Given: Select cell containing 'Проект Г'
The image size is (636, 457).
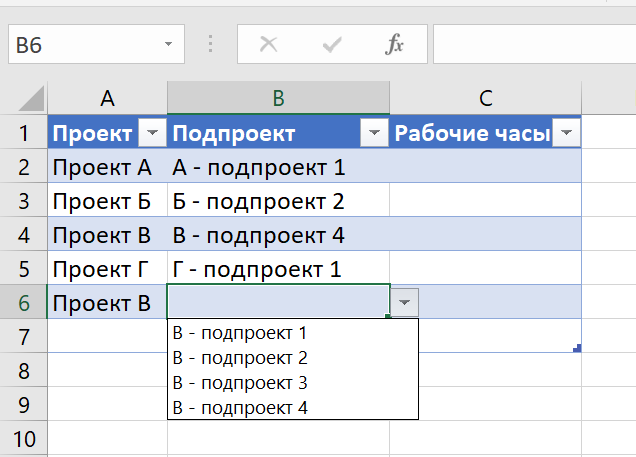Looking at the screenshot, I should click(107, 269).
